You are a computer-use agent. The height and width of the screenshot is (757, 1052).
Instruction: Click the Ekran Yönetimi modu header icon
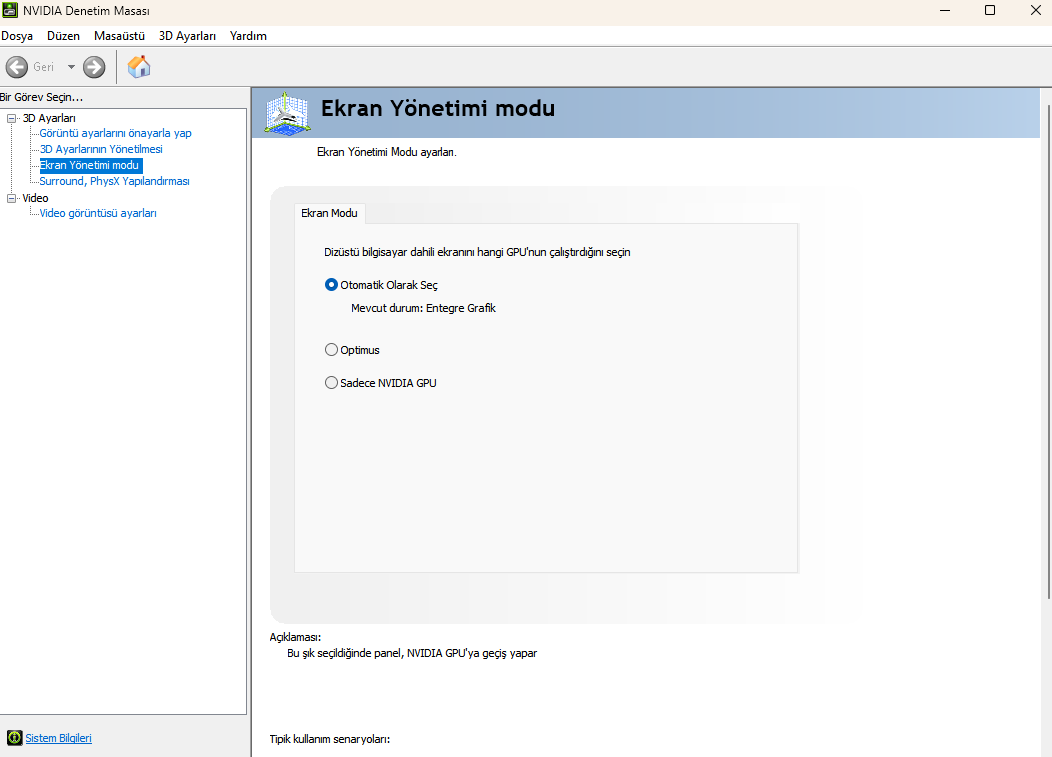(x=287, y=113)
